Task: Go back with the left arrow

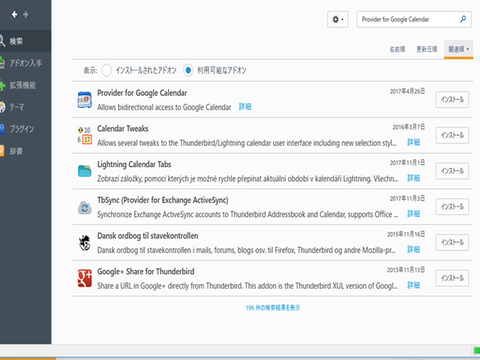Action: tap(14, 14)
